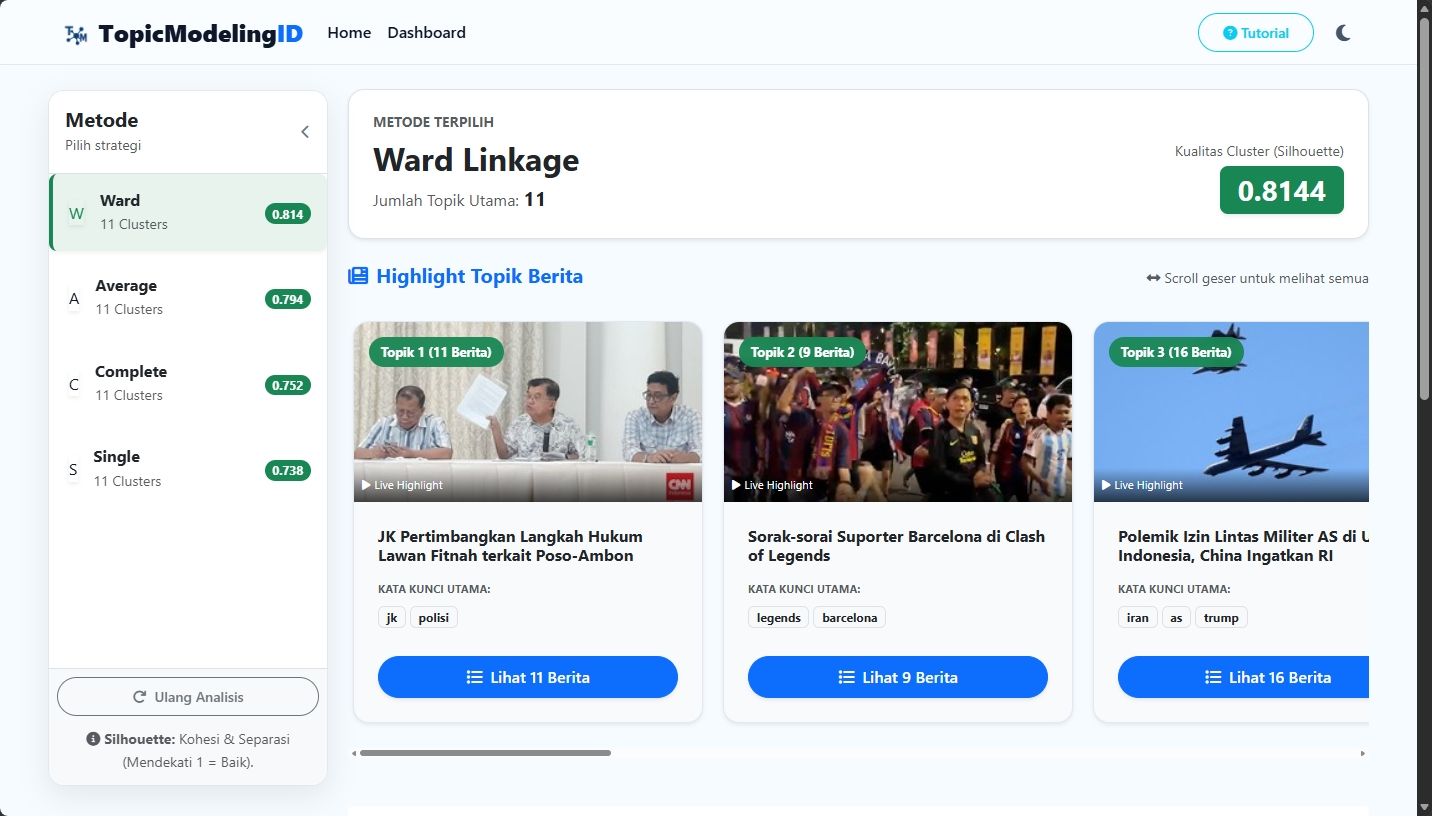Click the 0.814 score badge
Image resolution: width=1432 pixels, height=816 pixels.
coord(288,214)
